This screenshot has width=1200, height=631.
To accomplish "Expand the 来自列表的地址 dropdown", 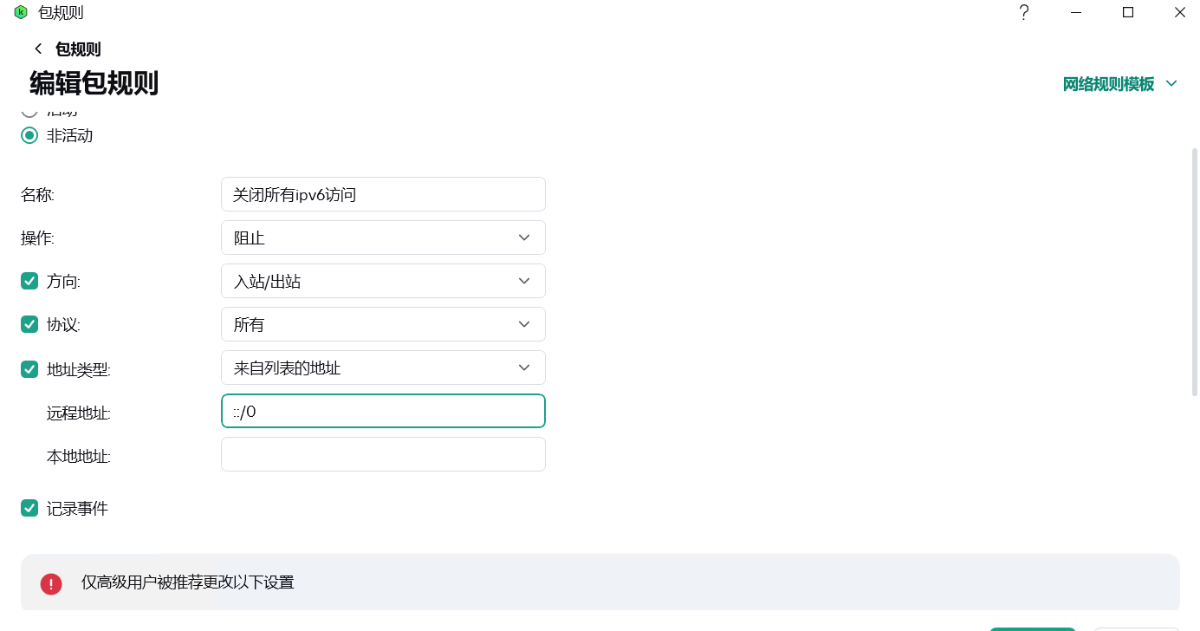I will 383,368.
